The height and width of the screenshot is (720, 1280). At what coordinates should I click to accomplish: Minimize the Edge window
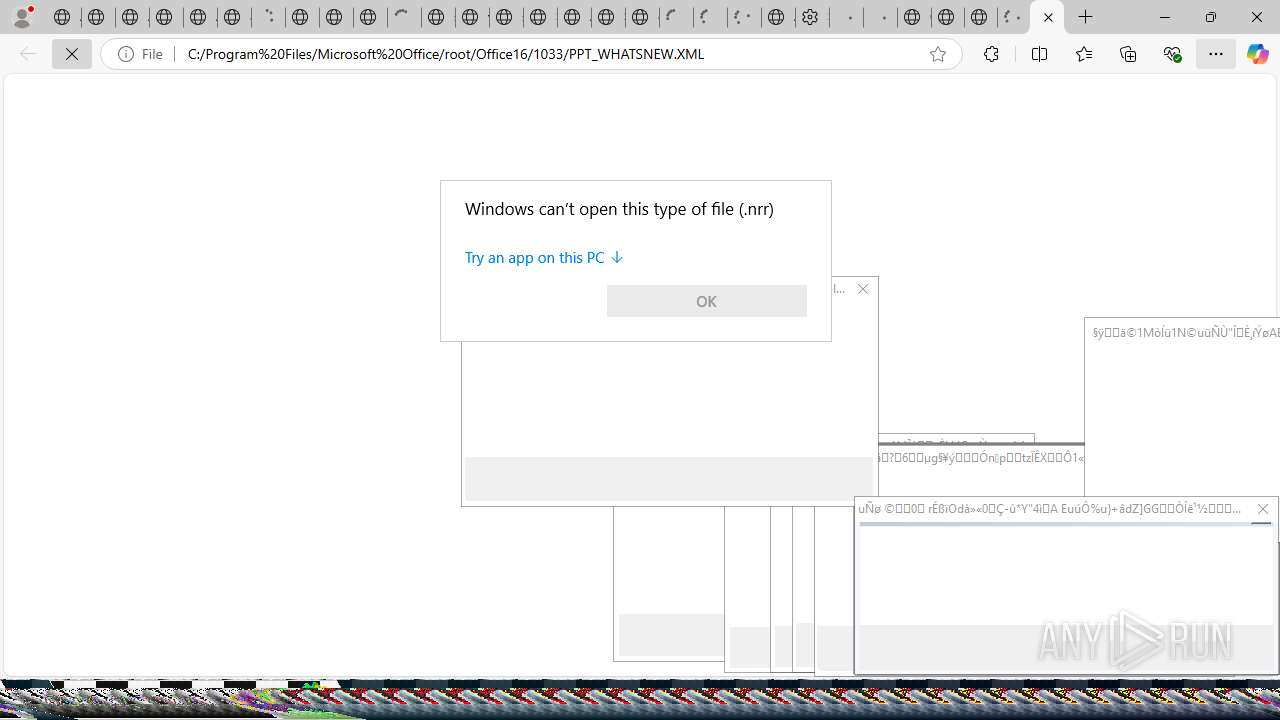click(1165, 17)
